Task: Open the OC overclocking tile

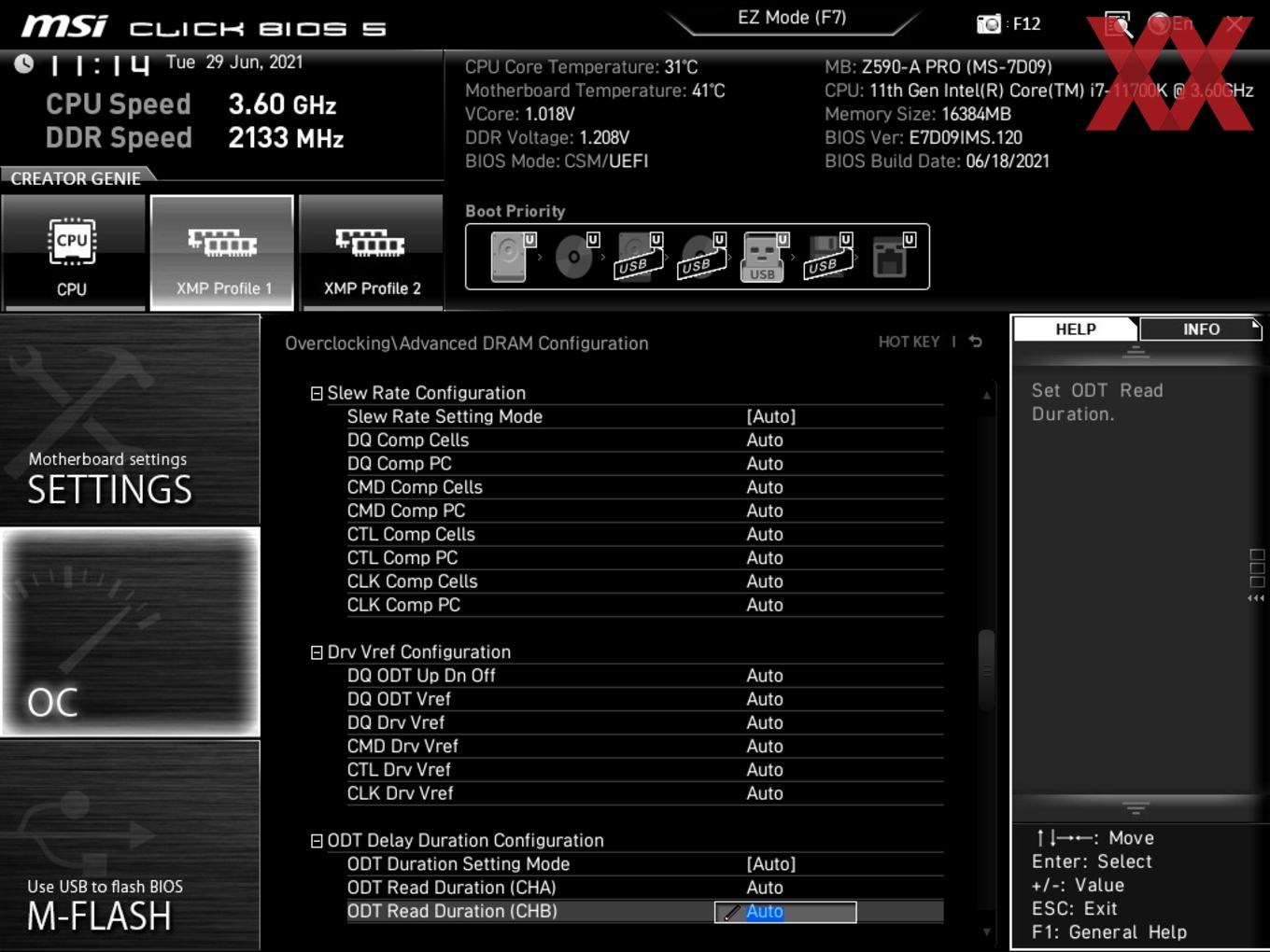Action: tap(130, 632)
